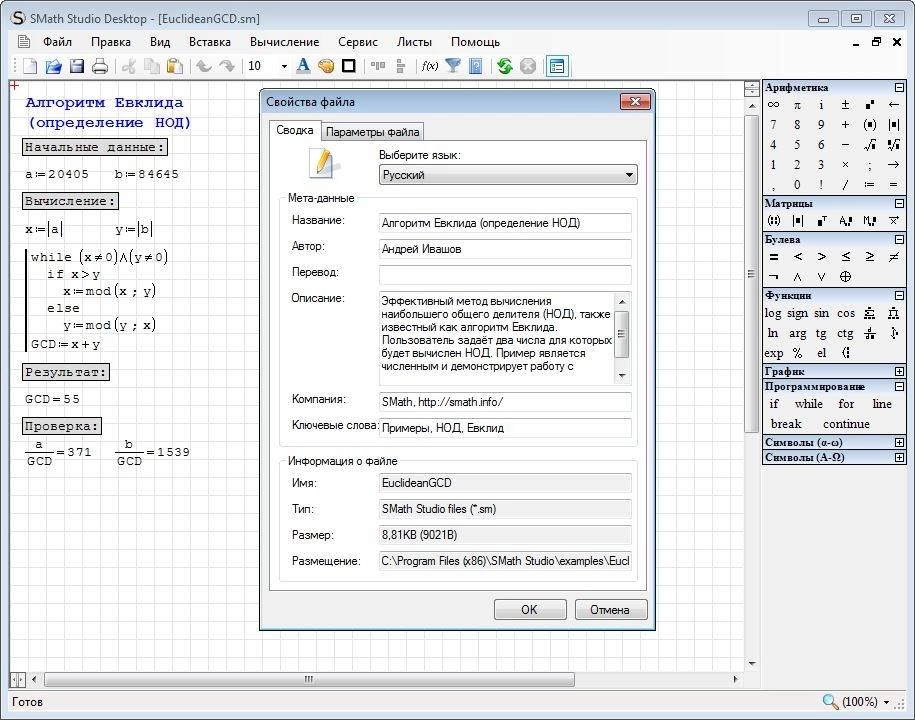This screenshot has width=915, height=720.
Task: Insert the matrix transpose operator
Action: coord(822,221)
